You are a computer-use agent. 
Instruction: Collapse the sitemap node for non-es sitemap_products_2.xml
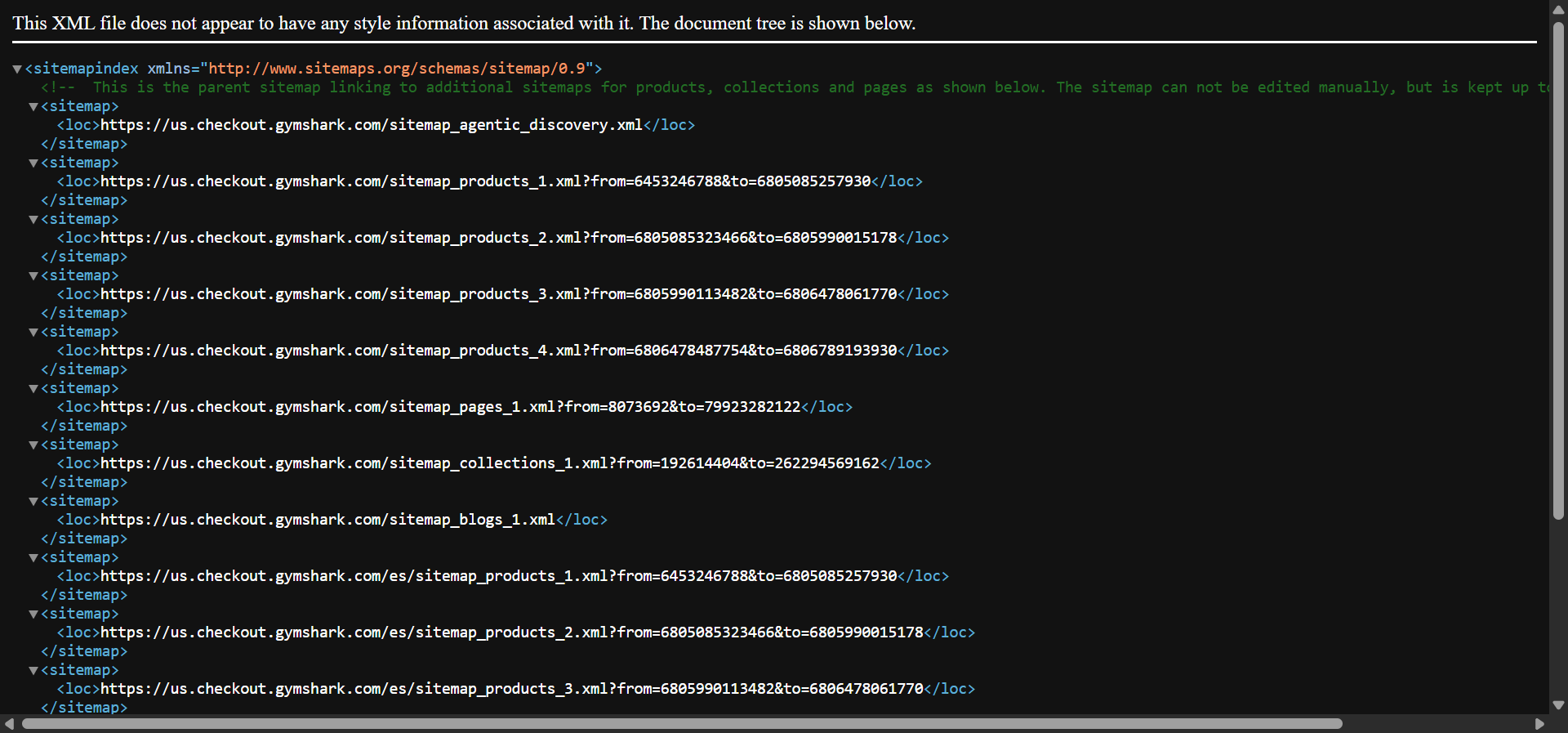tap(33, 219)
